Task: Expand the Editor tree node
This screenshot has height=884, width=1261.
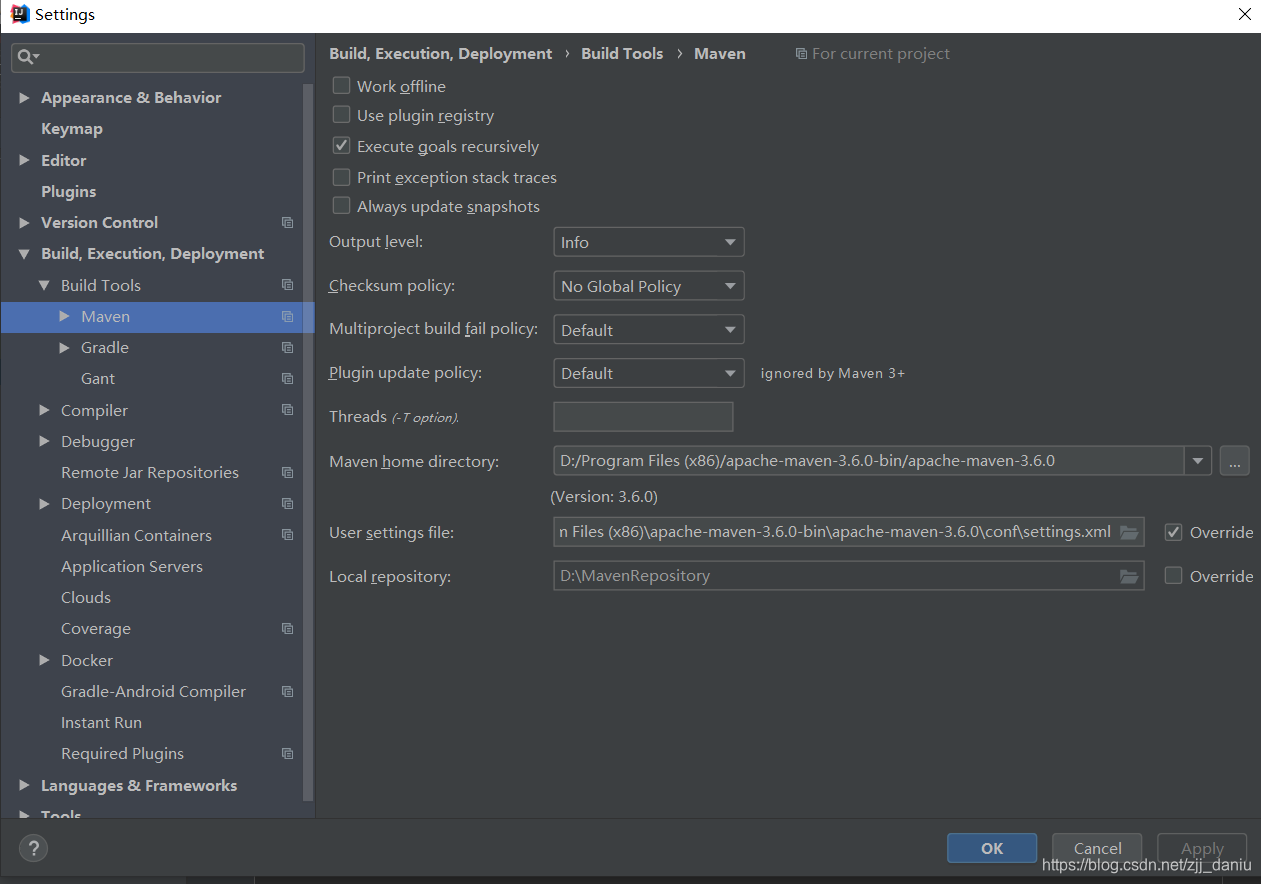Action: pos(24,160)
